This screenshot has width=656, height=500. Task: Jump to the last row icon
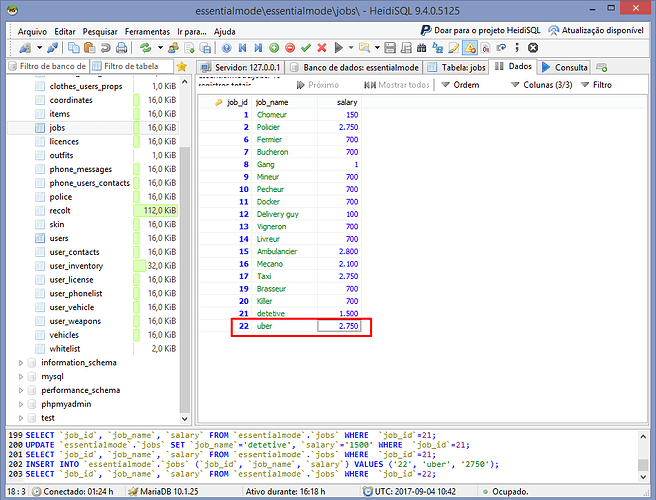click(258, 48)
